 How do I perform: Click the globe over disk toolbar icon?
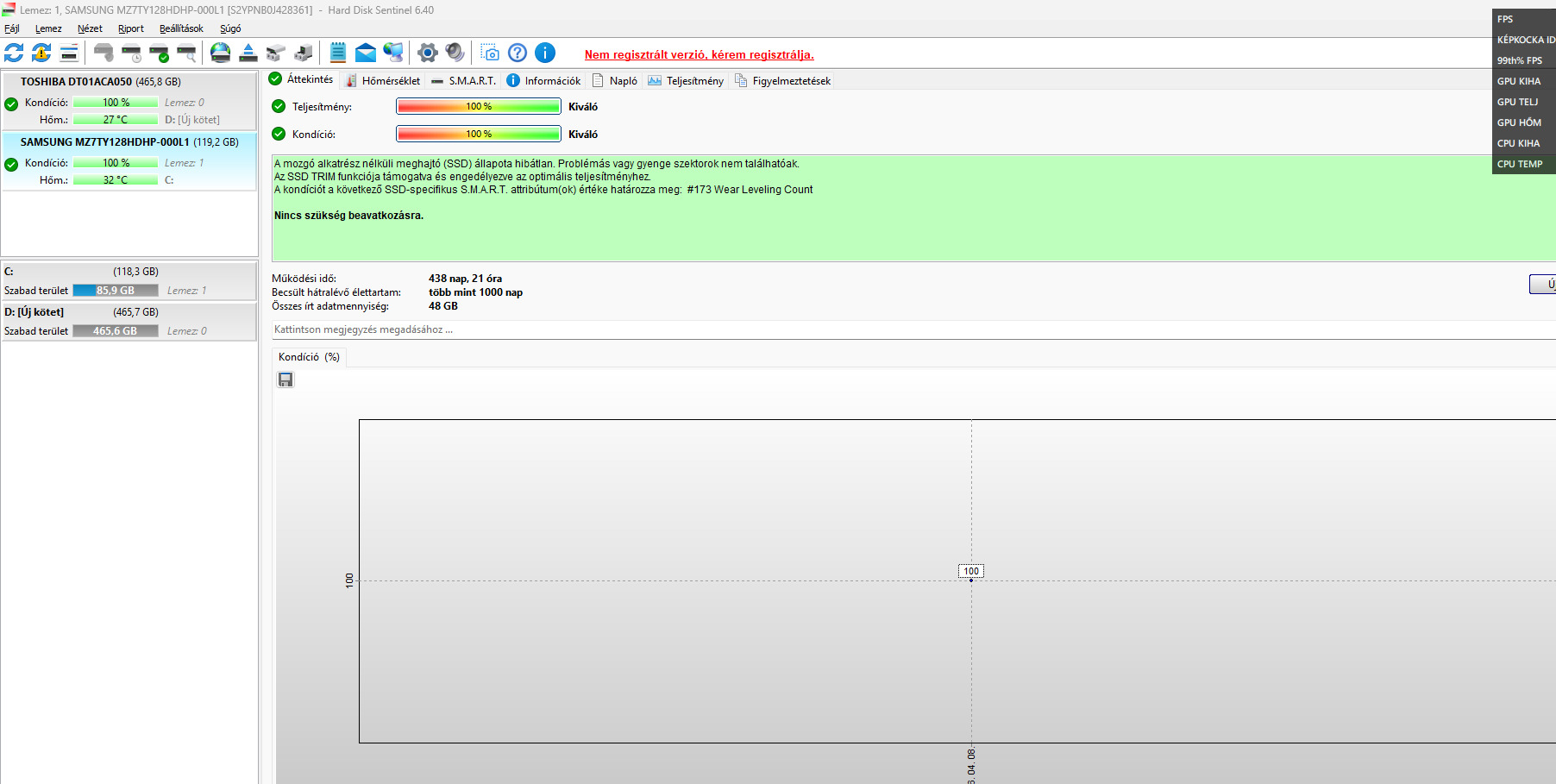point(221,53)
